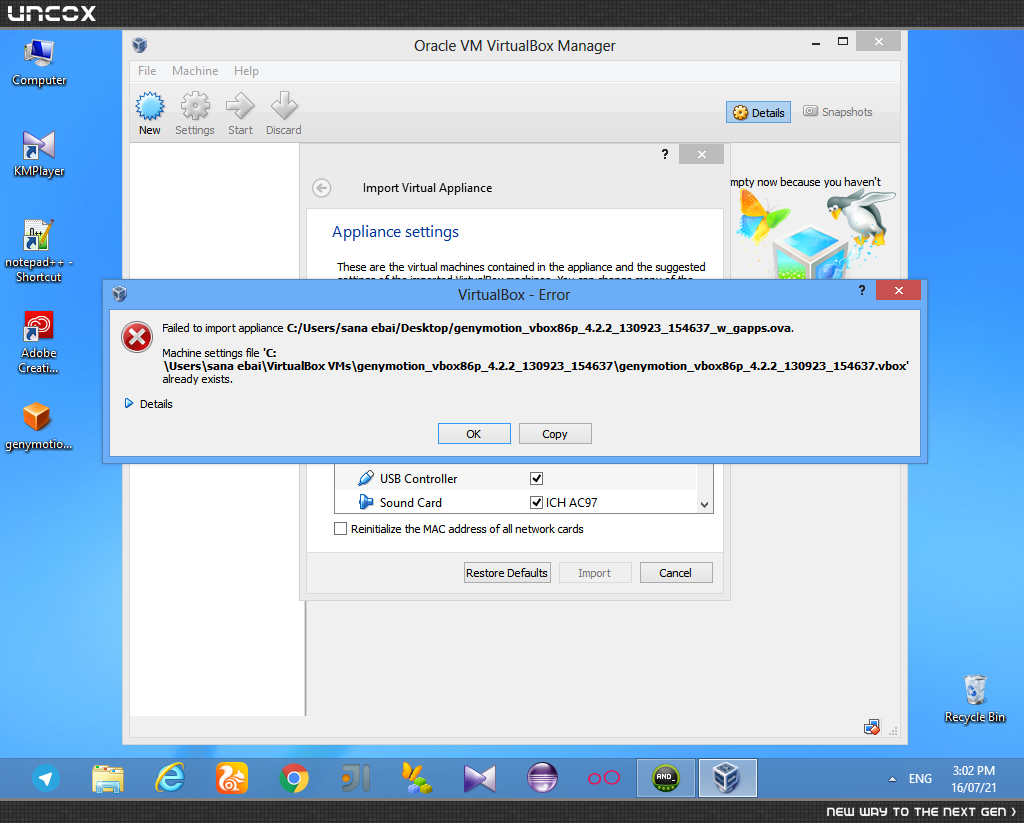Click the Restore Defaults button
This screenshot has width=1024, height=823.
507,573
